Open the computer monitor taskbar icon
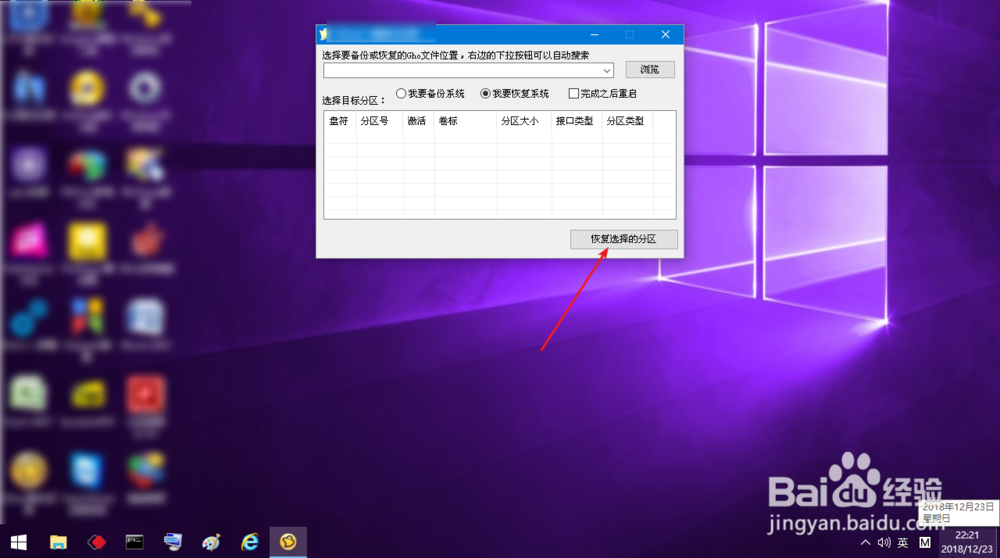 click(x=173, y=543)
